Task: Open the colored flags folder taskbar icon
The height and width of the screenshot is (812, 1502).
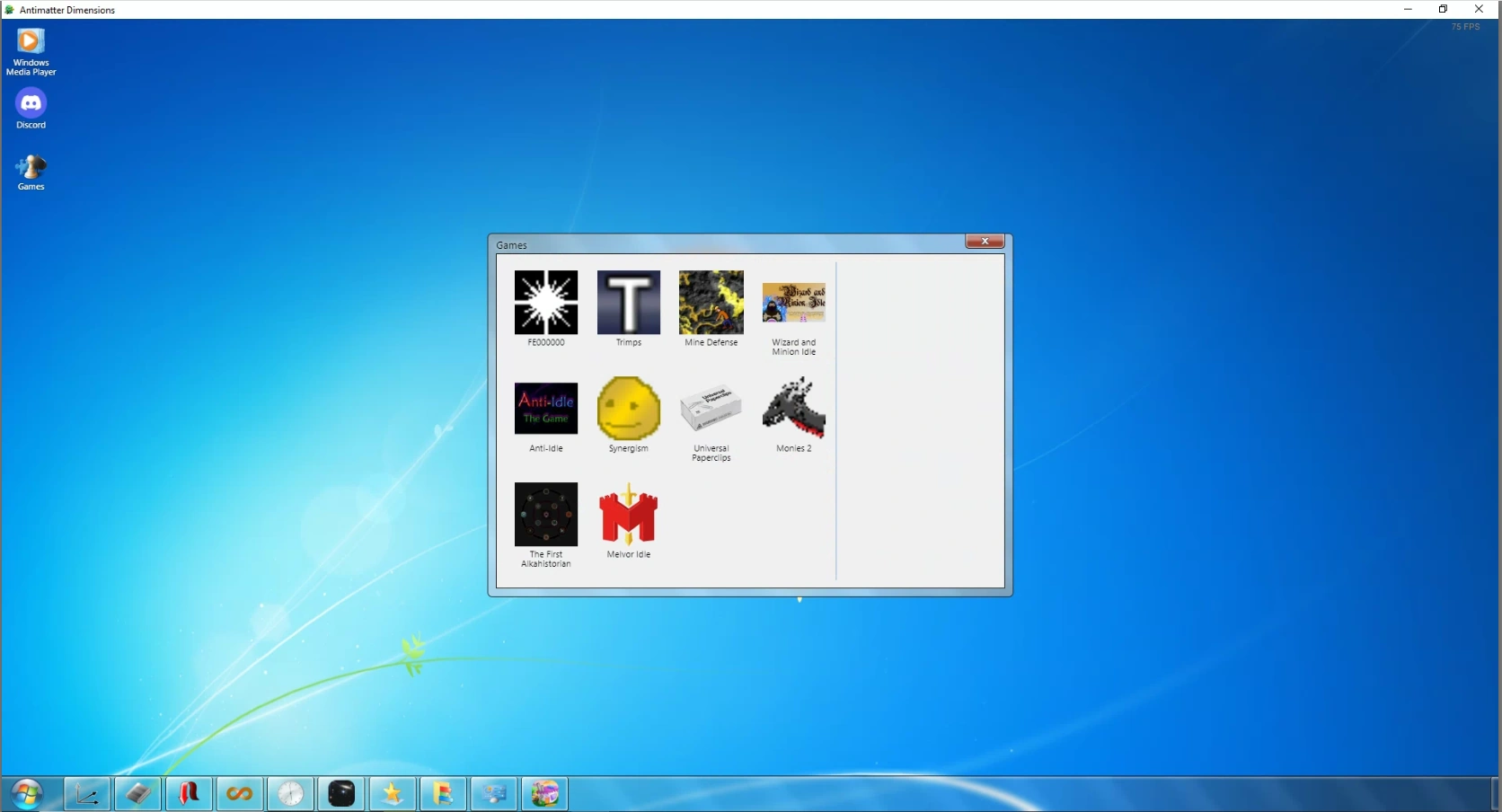Action: 443,794
